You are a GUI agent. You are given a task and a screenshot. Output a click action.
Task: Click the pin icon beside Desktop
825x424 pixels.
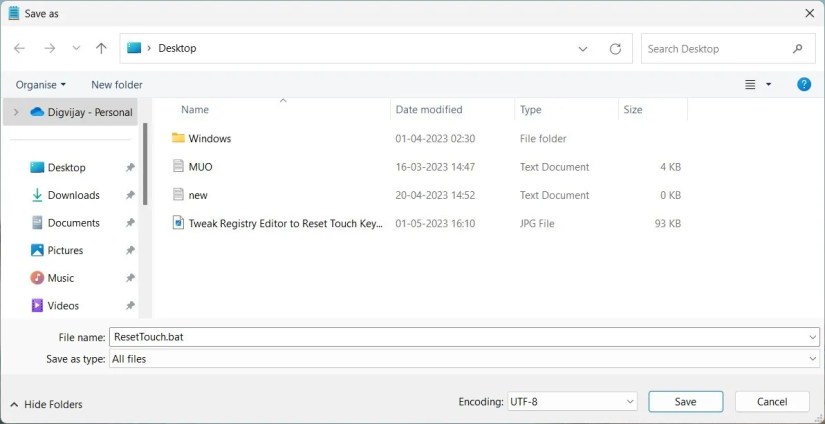point(130,167)
